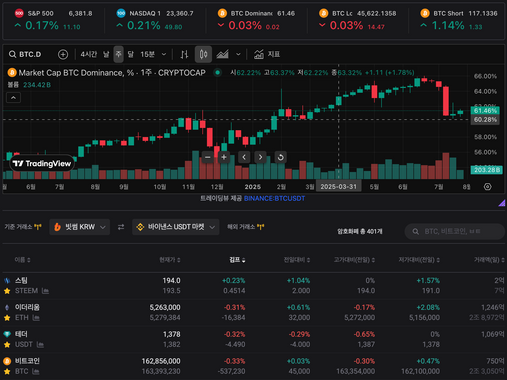Click 비트코인 price 162,856,000

coord(161,361)
